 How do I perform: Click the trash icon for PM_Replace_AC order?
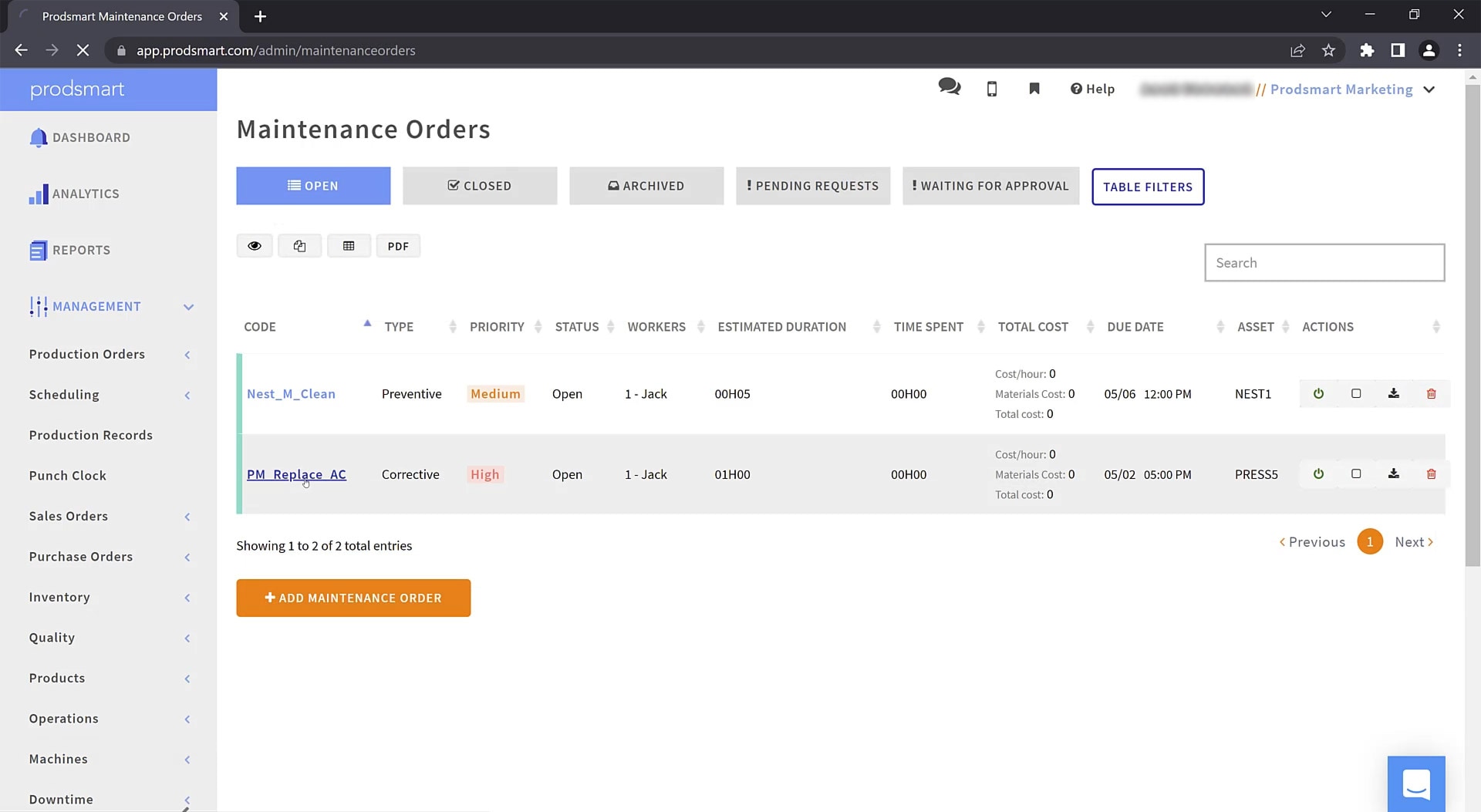1431,474
